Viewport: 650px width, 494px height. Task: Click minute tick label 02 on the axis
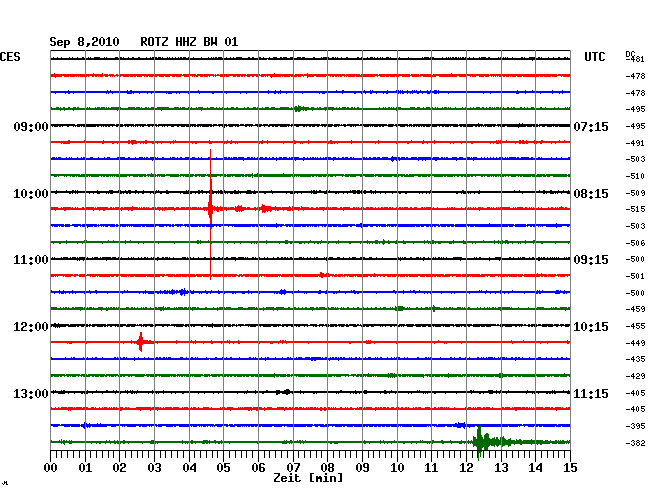tap(119, 468)
